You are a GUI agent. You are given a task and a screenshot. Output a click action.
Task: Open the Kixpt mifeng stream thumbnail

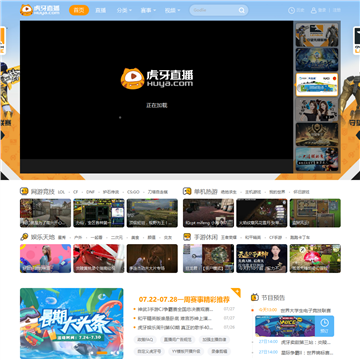click(x=208, y=213)
